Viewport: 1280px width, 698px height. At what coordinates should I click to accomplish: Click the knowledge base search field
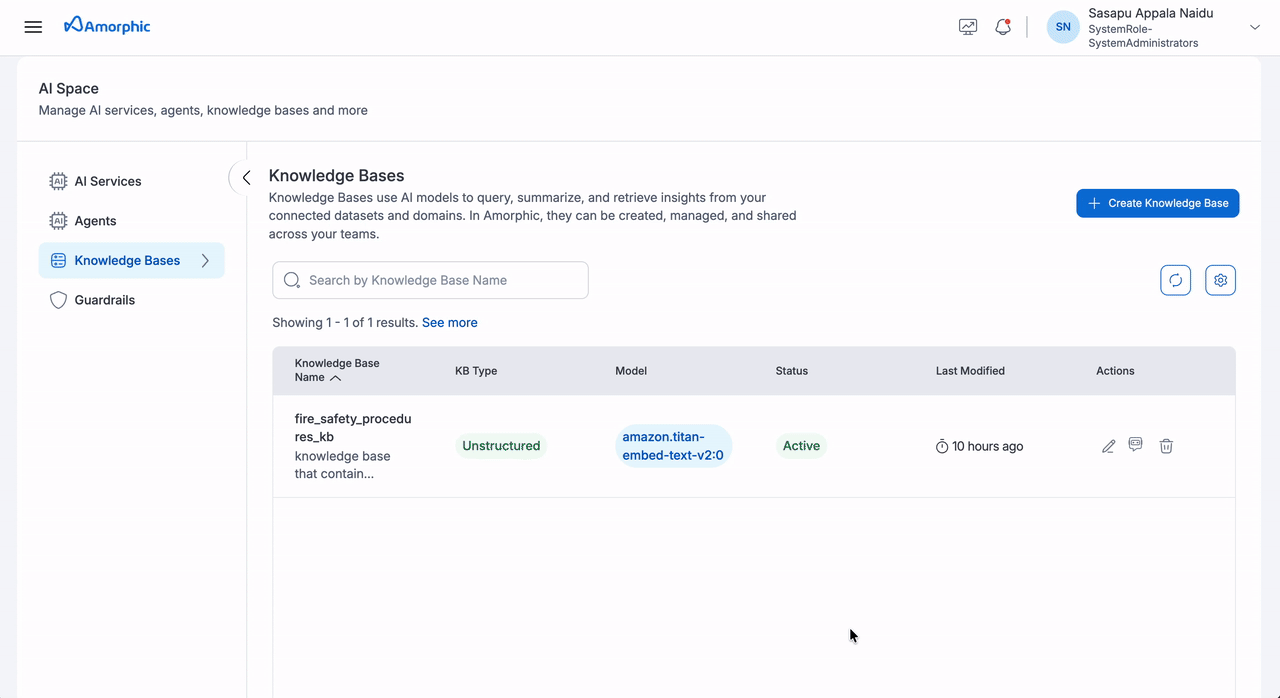point(430,280)
